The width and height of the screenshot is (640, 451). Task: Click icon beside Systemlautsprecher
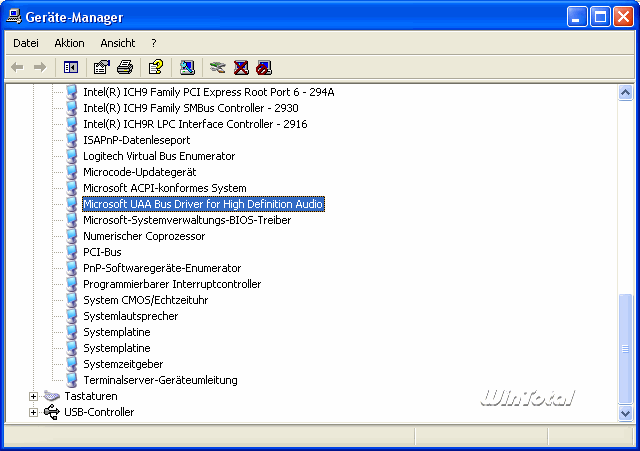tap(72, 316)
